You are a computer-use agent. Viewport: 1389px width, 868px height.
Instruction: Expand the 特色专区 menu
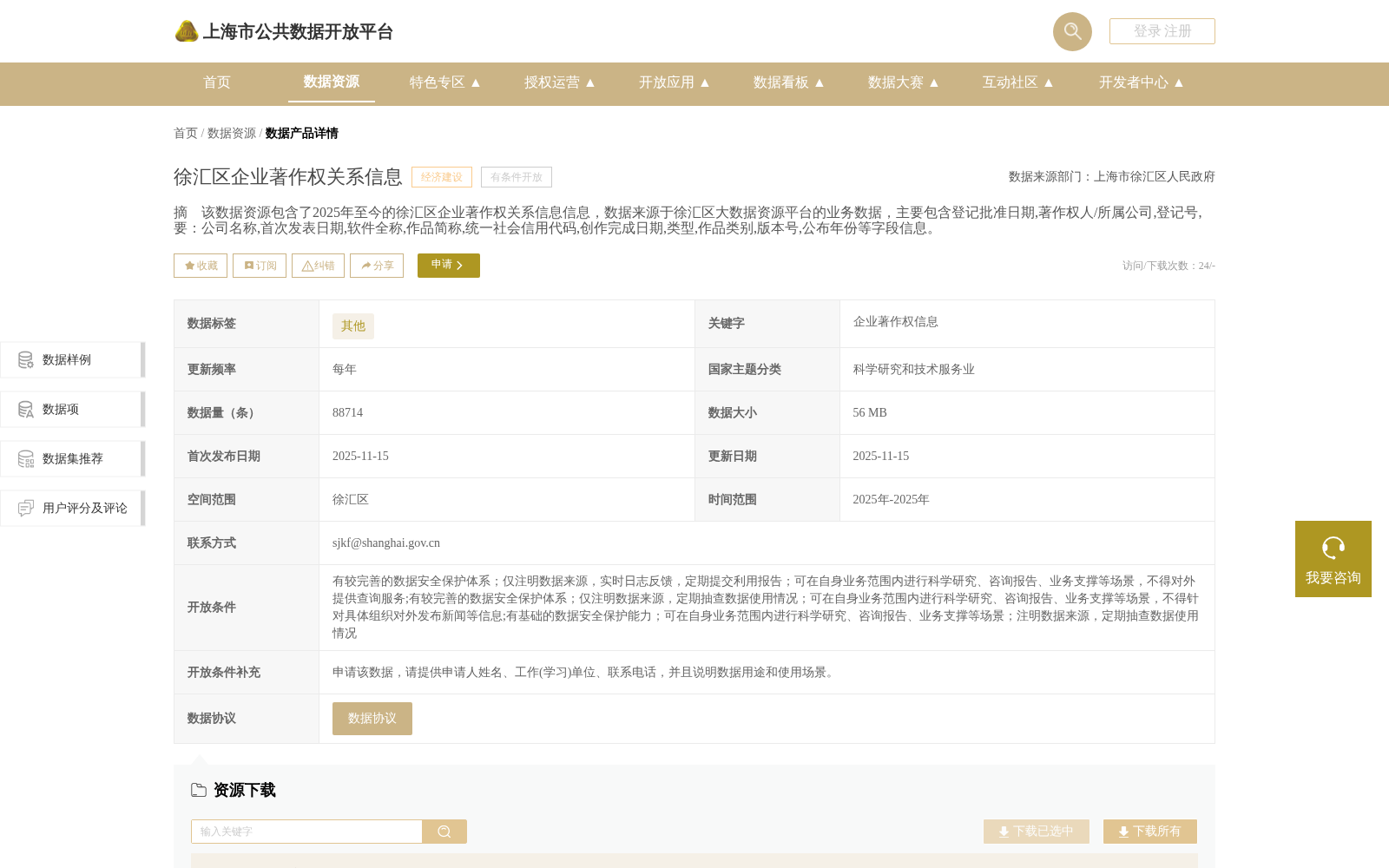445,82
